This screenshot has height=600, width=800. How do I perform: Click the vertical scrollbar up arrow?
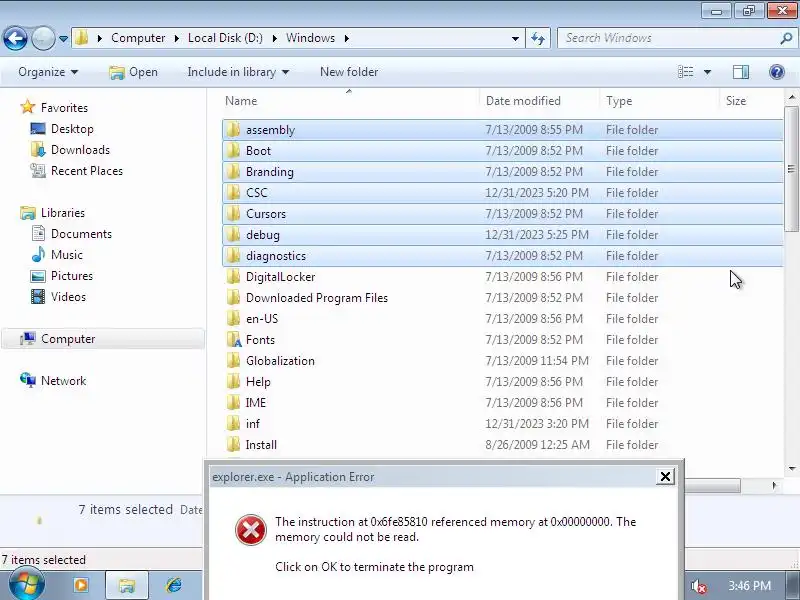[x=791, y=97]
